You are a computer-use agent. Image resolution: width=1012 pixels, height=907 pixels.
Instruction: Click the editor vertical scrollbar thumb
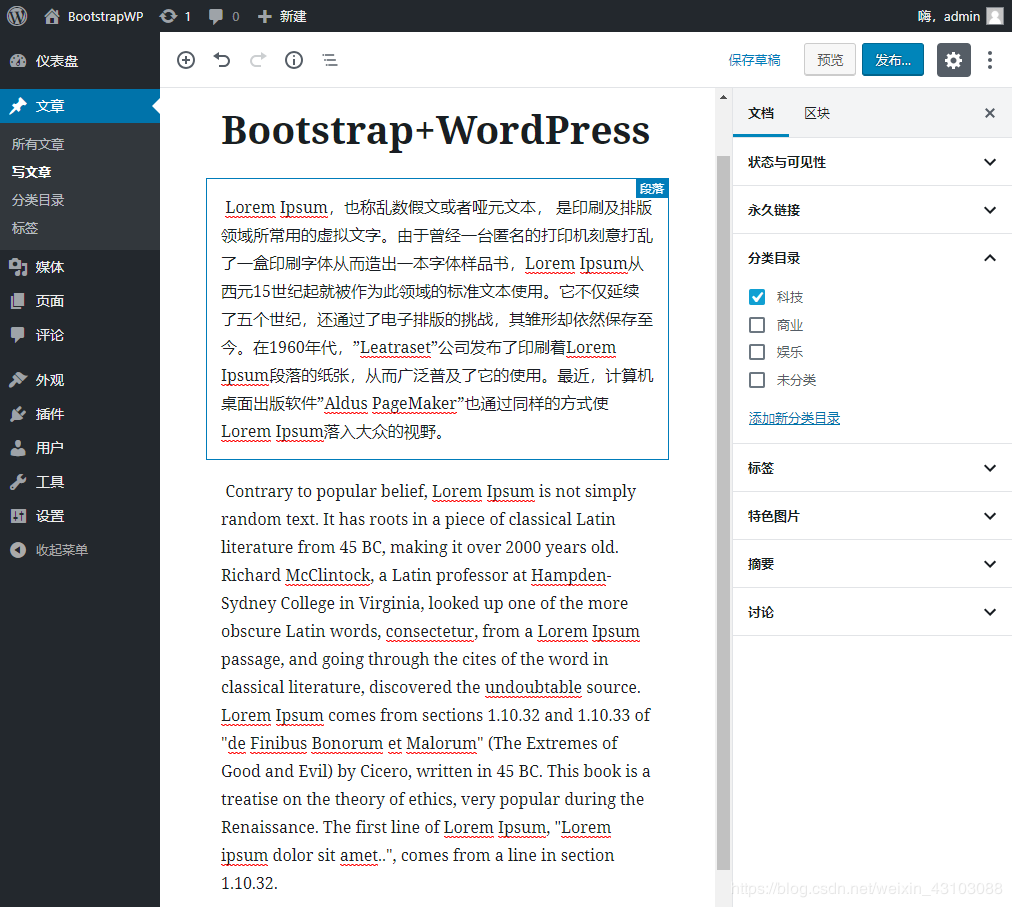point(723,513)
